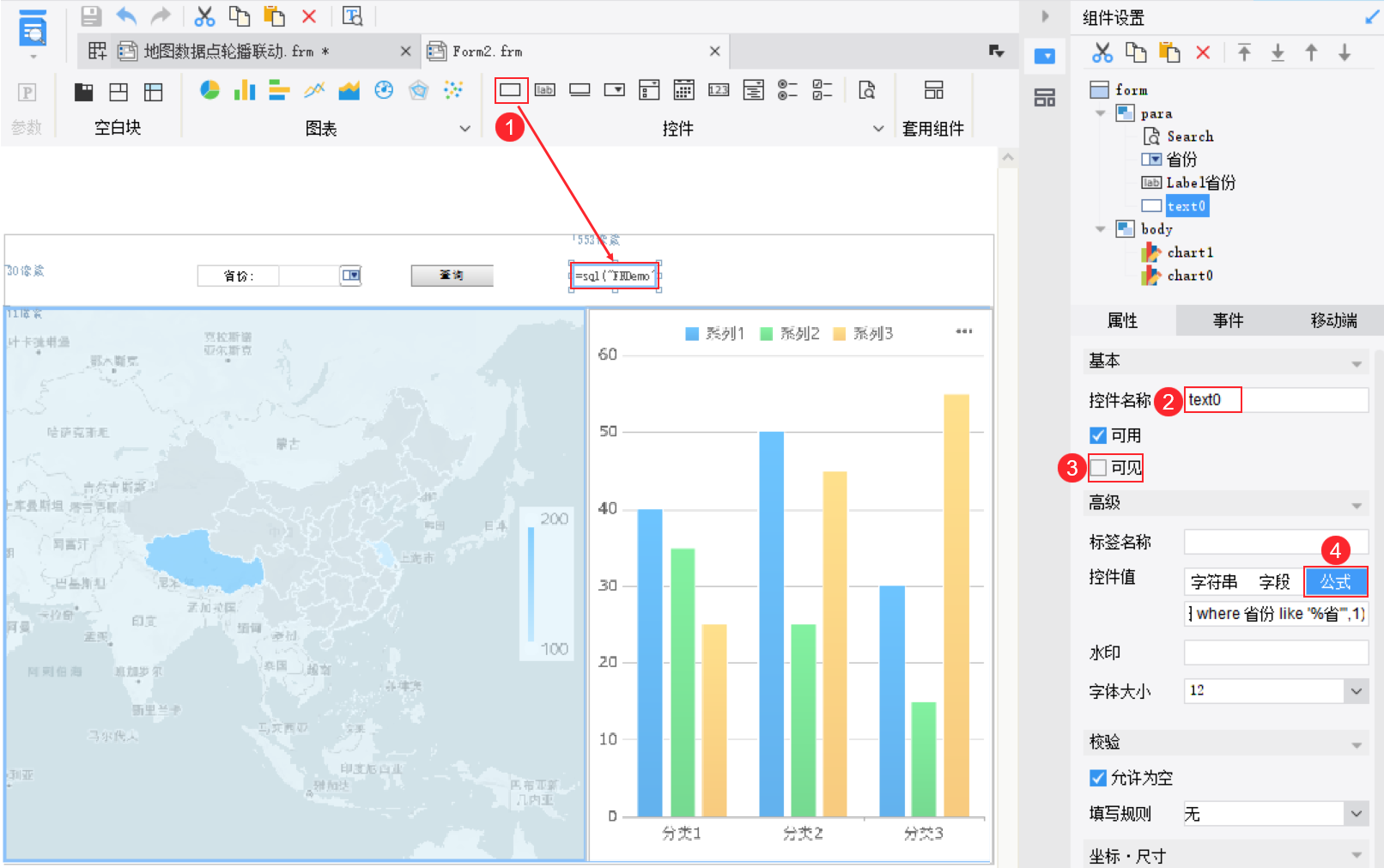The width and height of the screenshot is (1384, 868).
Task: Click the undo arrow icon
Action: (x=126, y=16)
